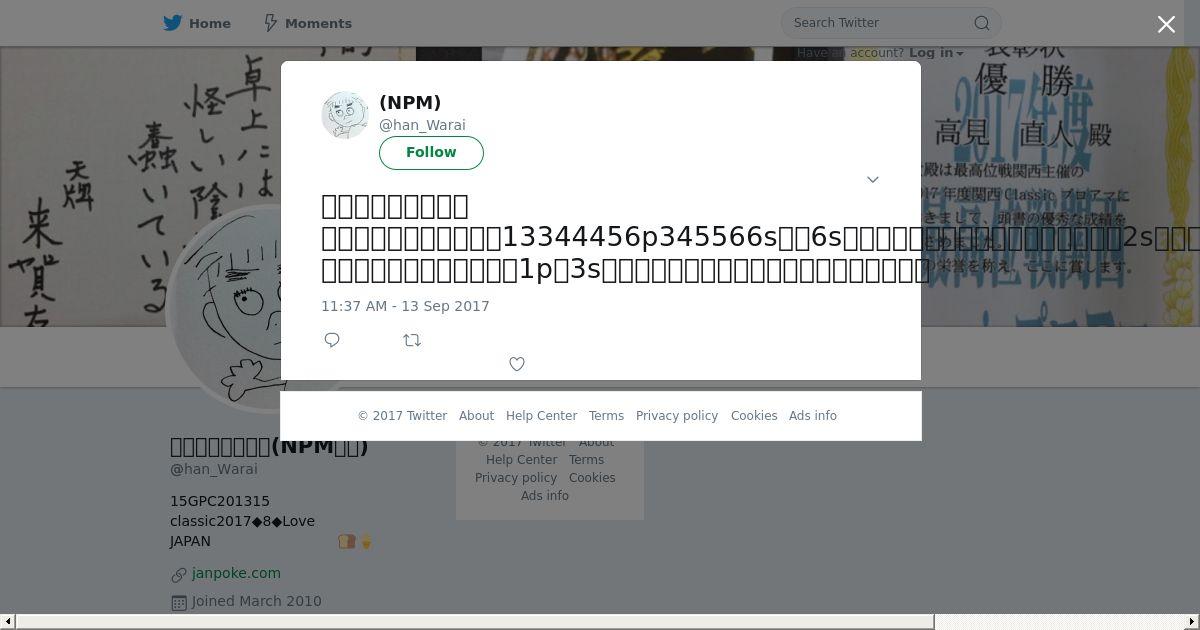Screen dimensions: 1200x630
Task: Open the Privacy policy link in dialog footer
Action: coord(677,416)
